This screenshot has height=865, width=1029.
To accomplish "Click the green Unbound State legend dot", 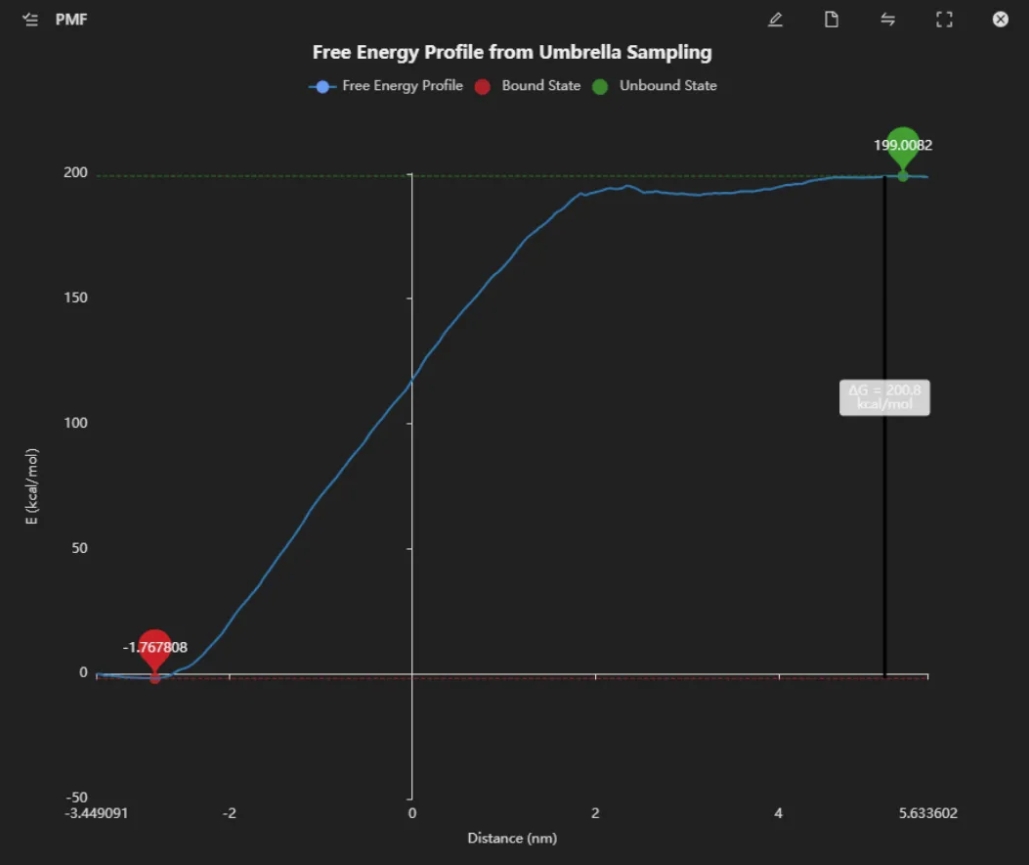I will (600, 87).
